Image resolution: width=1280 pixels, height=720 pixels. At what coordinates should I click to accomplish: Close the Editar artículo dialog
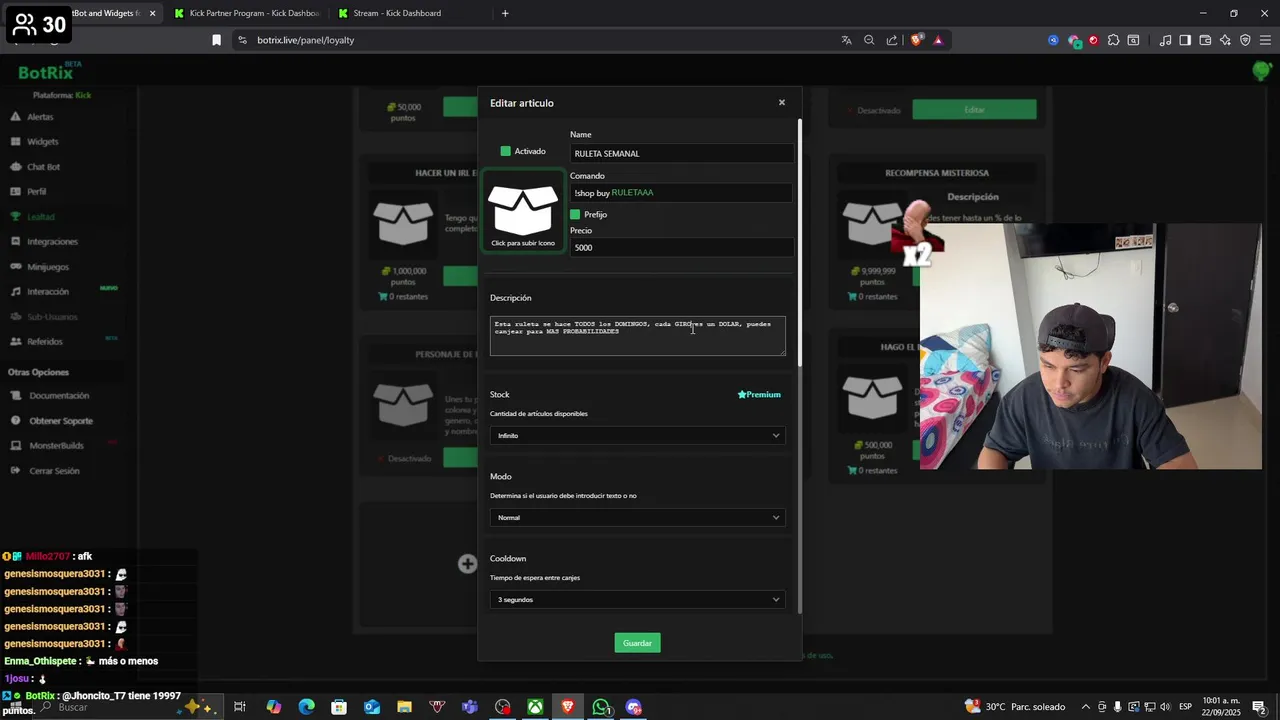pos(782,102)
